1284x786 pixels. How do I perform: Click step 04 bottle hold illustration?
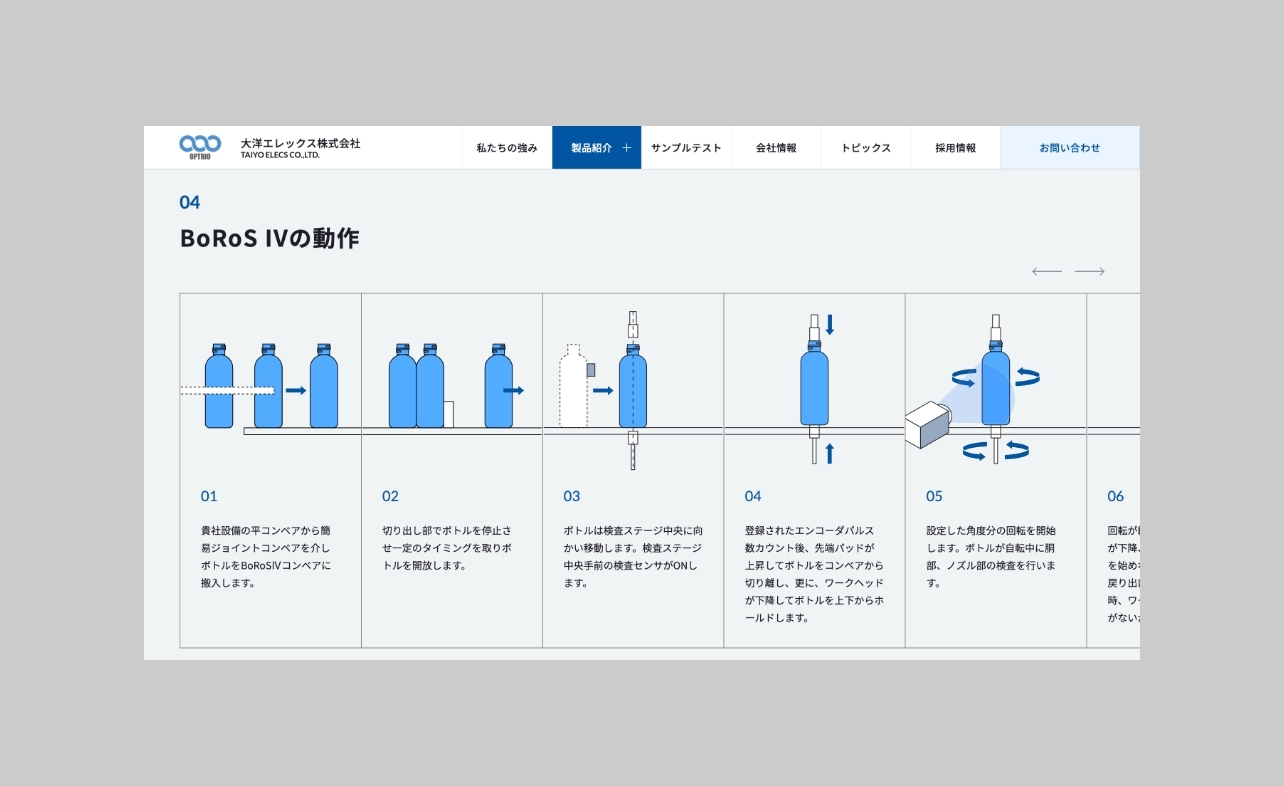click(x=815, y=388)
